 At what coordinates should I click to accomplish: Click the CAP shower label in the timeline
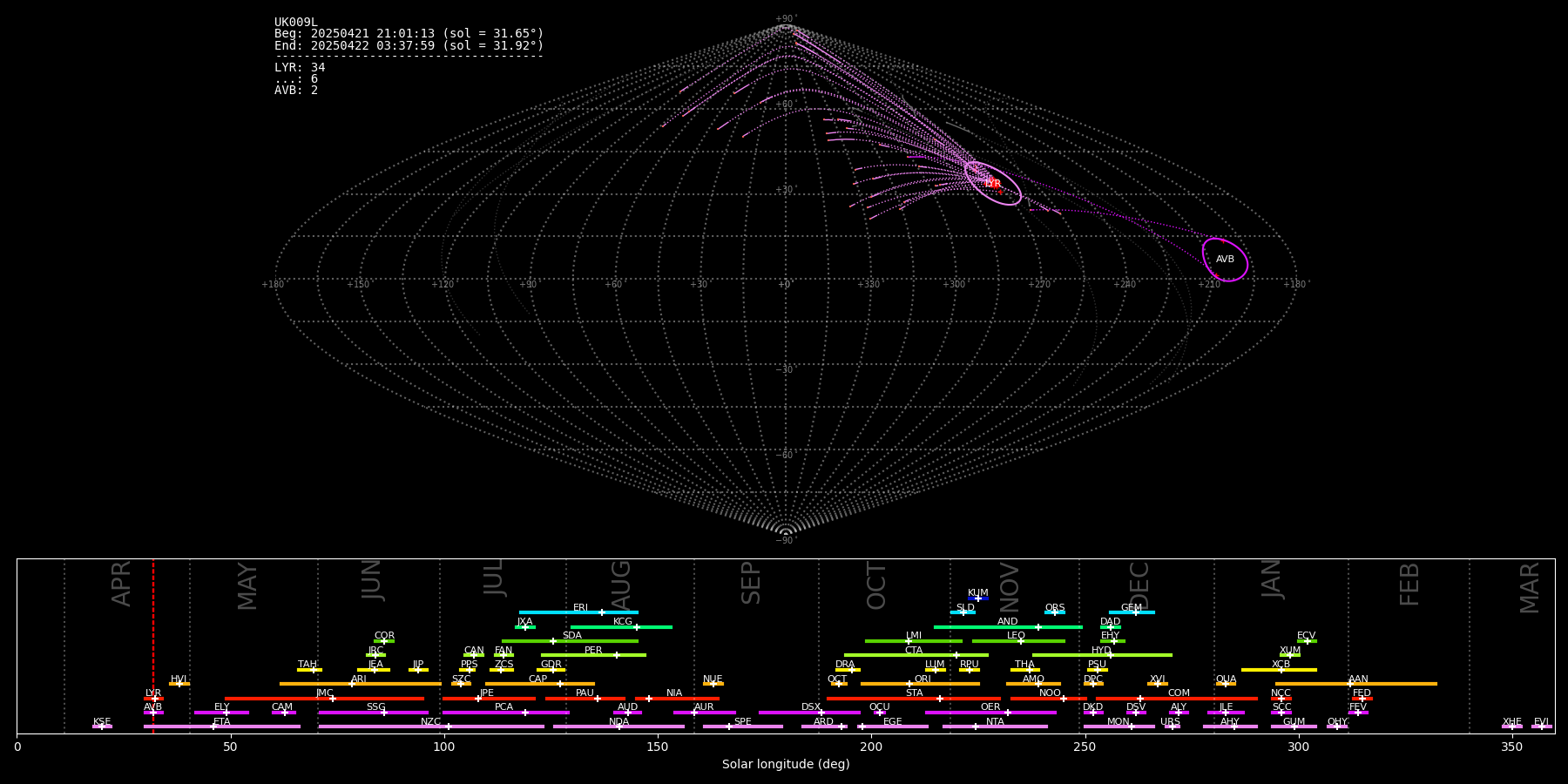click(x=538, y=679)
